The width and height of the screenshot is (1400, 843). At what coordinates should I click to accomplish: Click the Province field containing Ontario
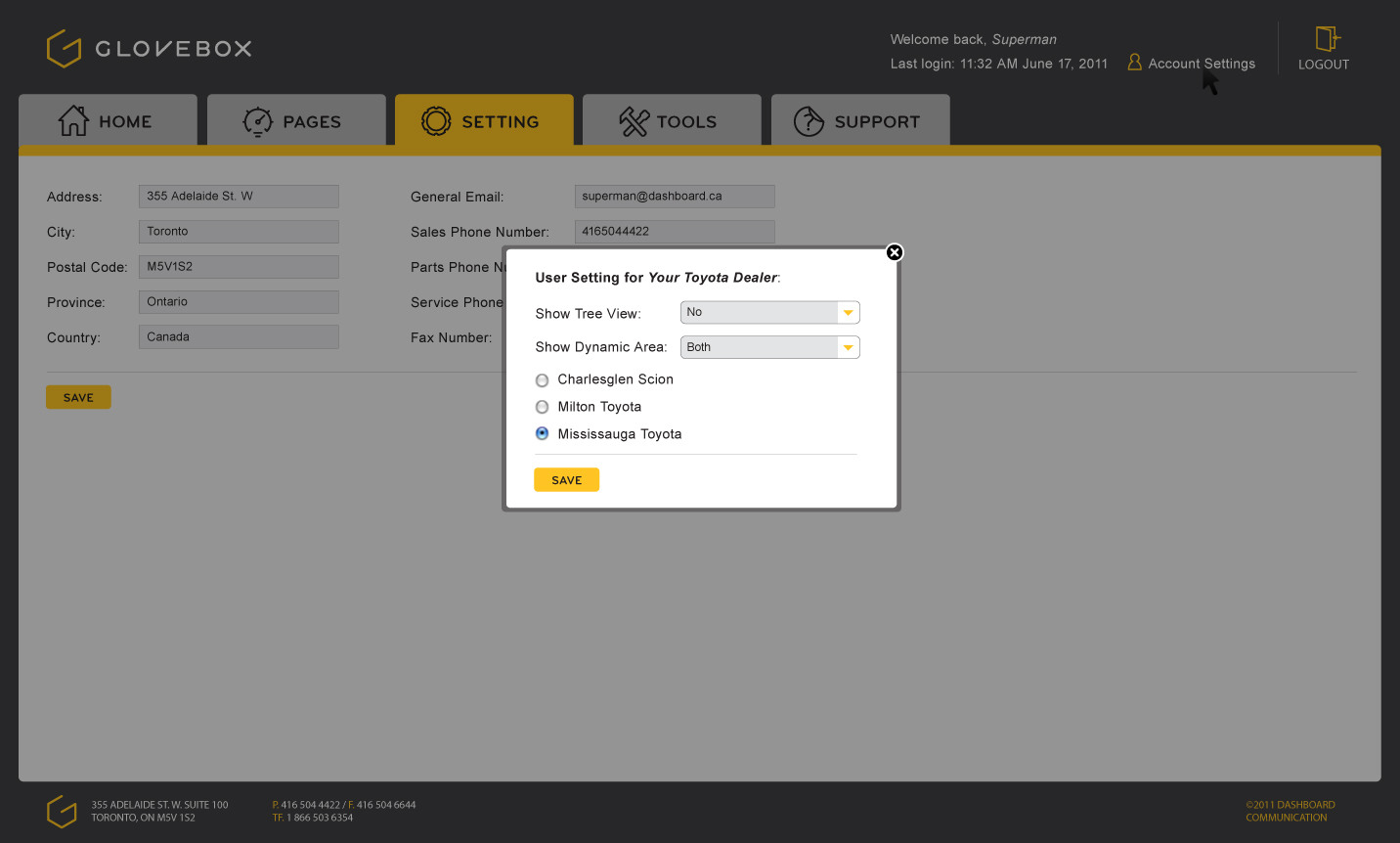(x=239, y=302)
